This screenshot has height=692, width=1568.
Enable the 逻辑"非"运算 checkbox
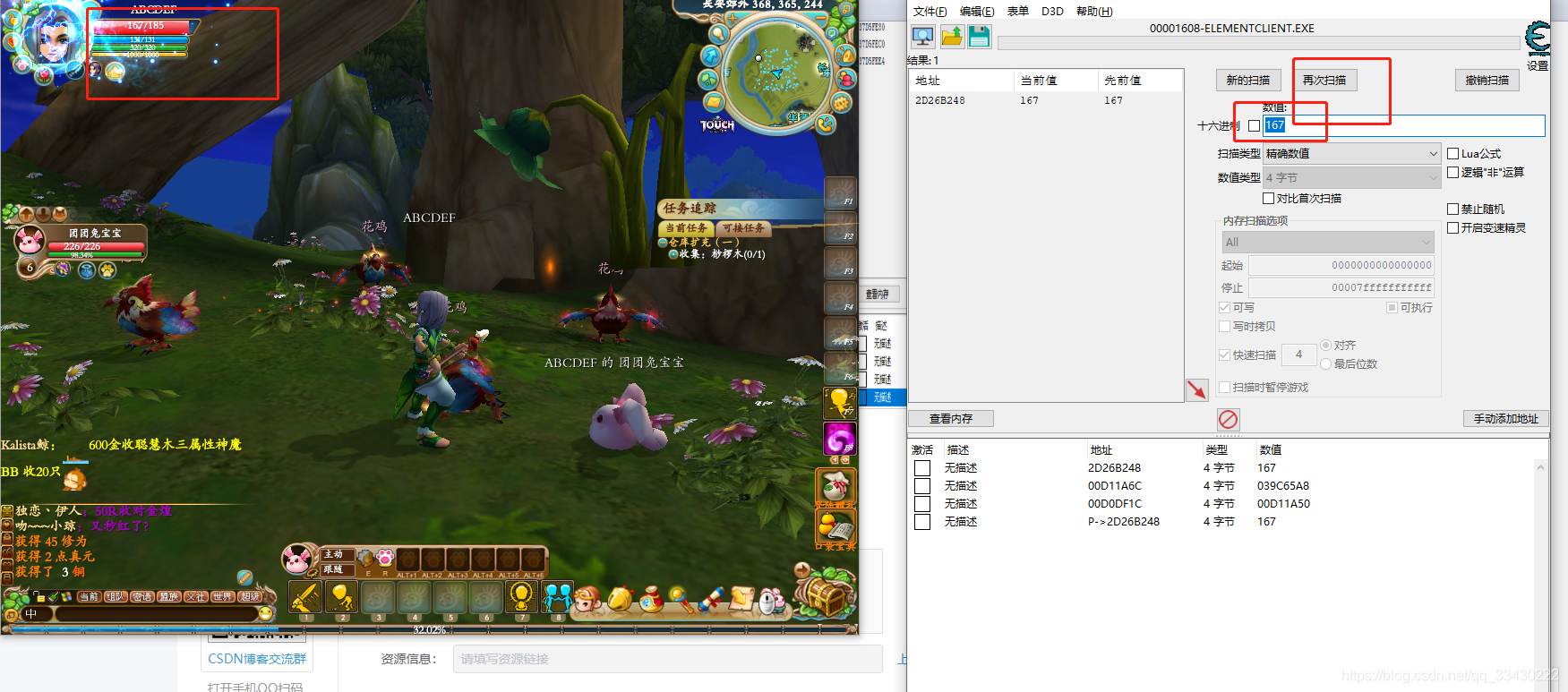(x=1453, y=173)
